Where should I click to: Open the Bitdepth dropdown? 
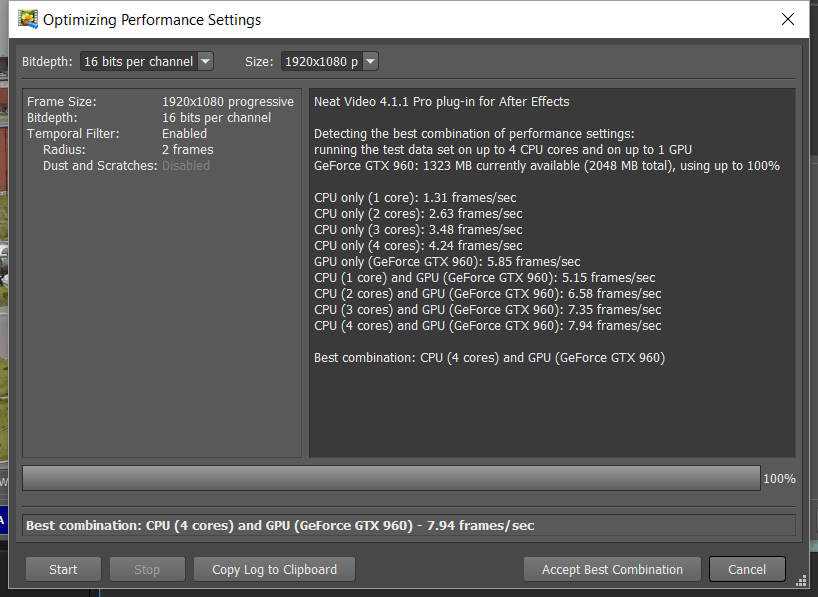[147, 62]
